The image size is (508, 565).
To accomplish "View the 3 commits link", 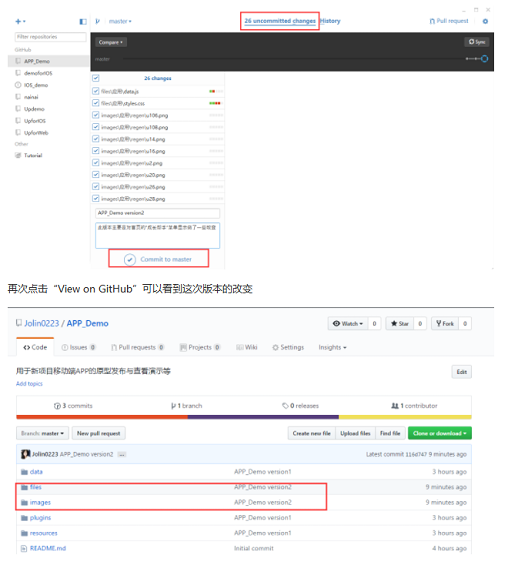I will point(73,406).
